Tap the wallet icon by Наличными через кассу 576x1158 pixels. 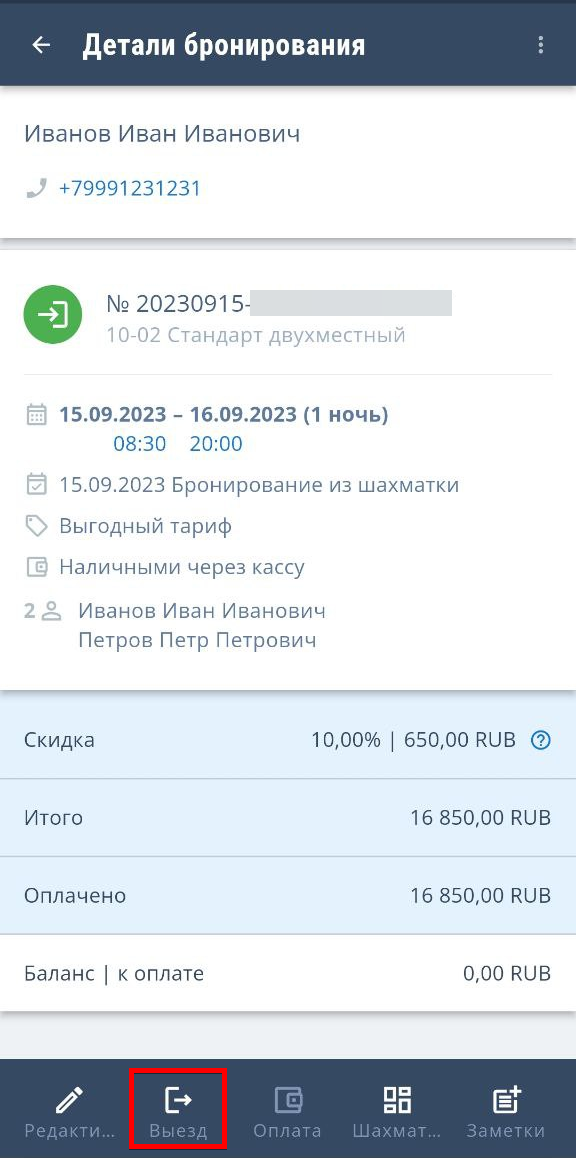click(35, 567)
